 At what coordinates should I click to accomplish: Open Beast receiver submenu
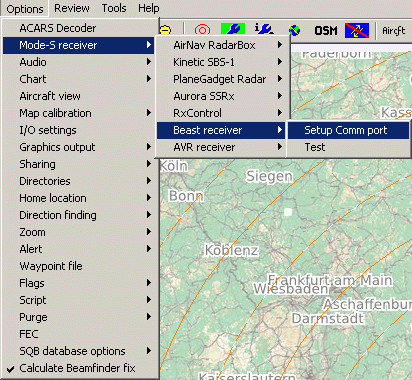click(x=221, y=130)
